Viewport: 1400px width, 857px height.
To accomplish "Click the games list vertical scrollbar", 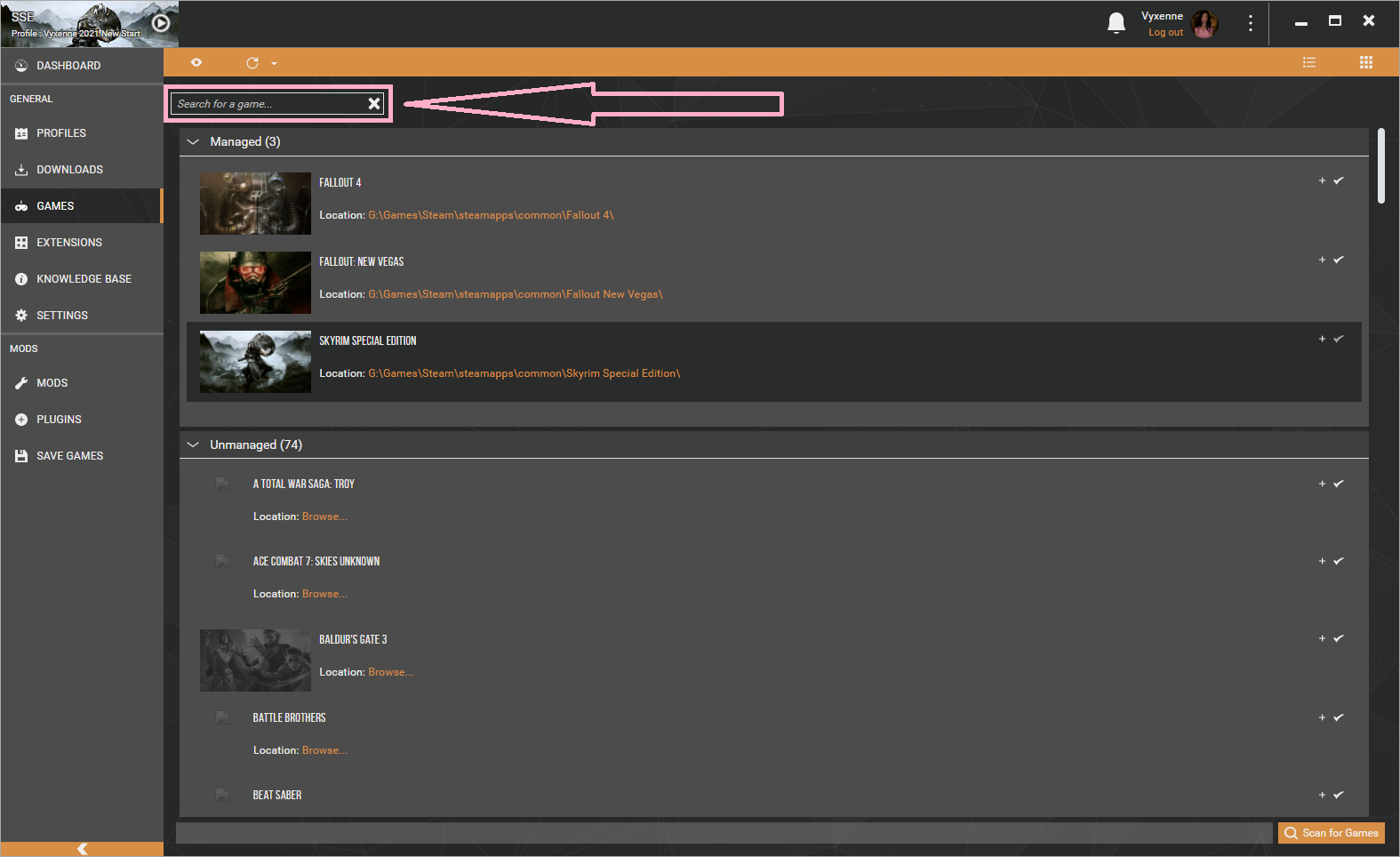I will point(1381,166).
